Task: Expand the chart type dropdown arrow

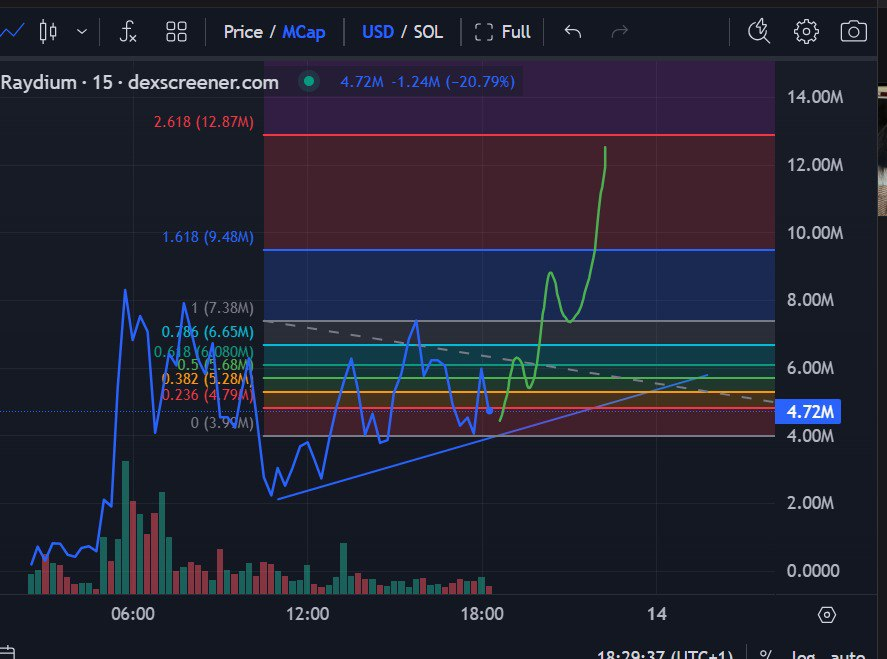Action: click(82, 32)
